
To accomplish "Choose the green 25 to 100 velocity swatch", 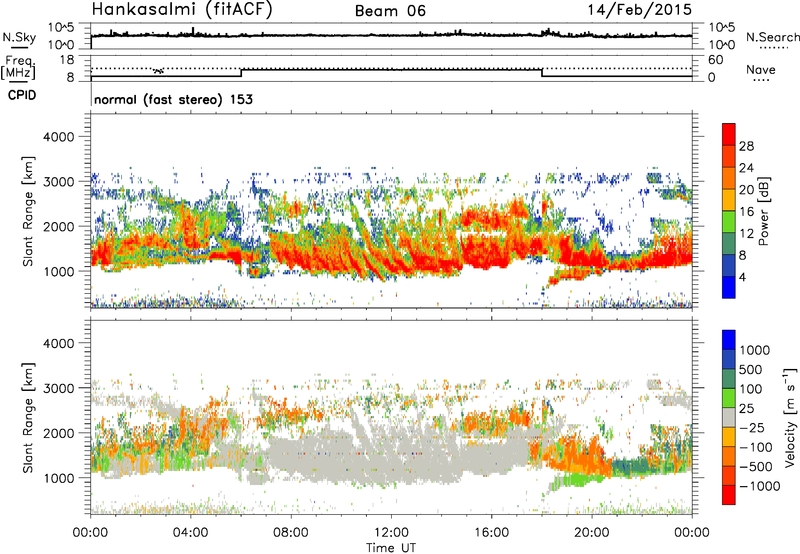I will pos(729,398).
